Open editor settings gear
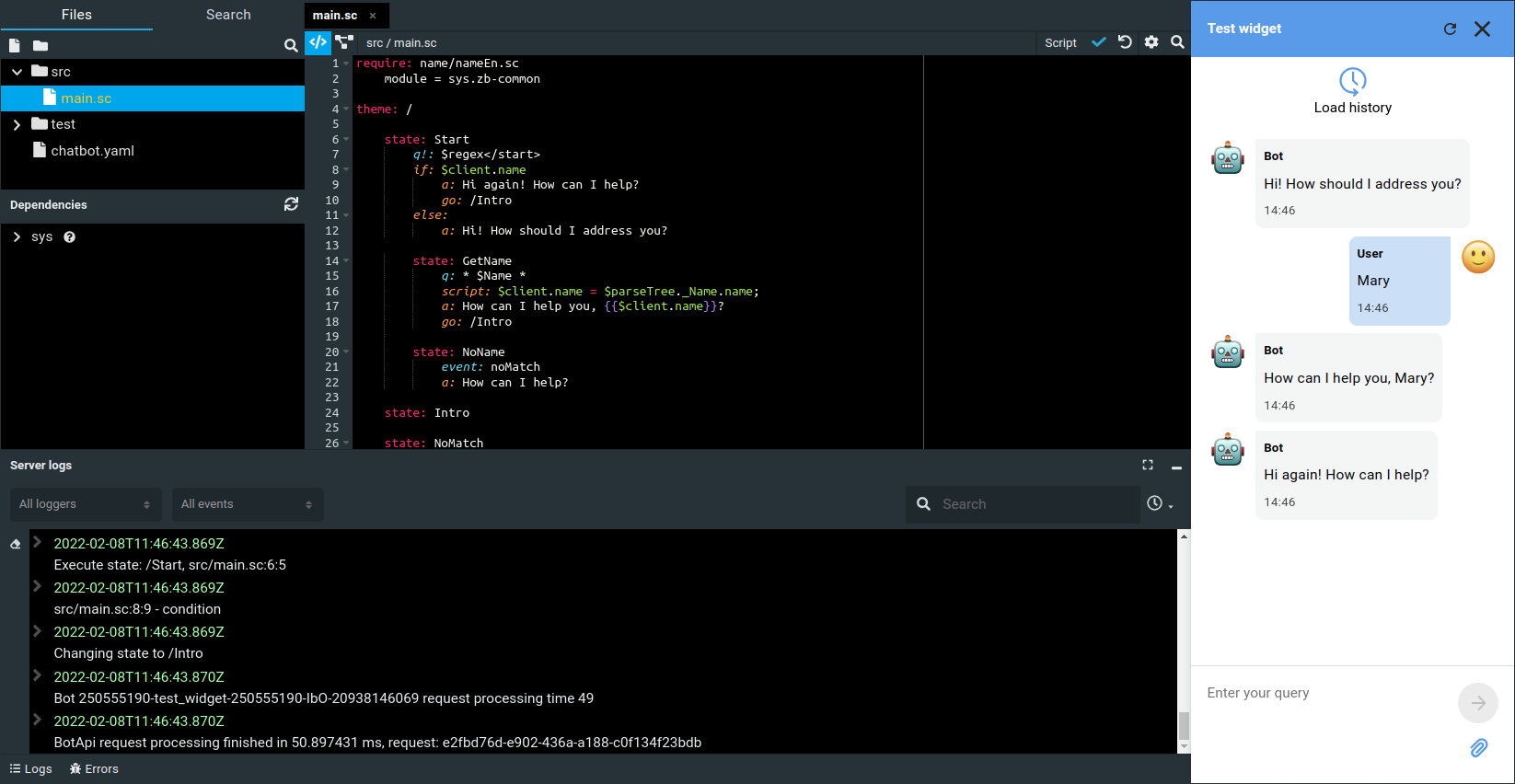Image resolution: width=1515 pixels, height=784 pixels. 1151,42
